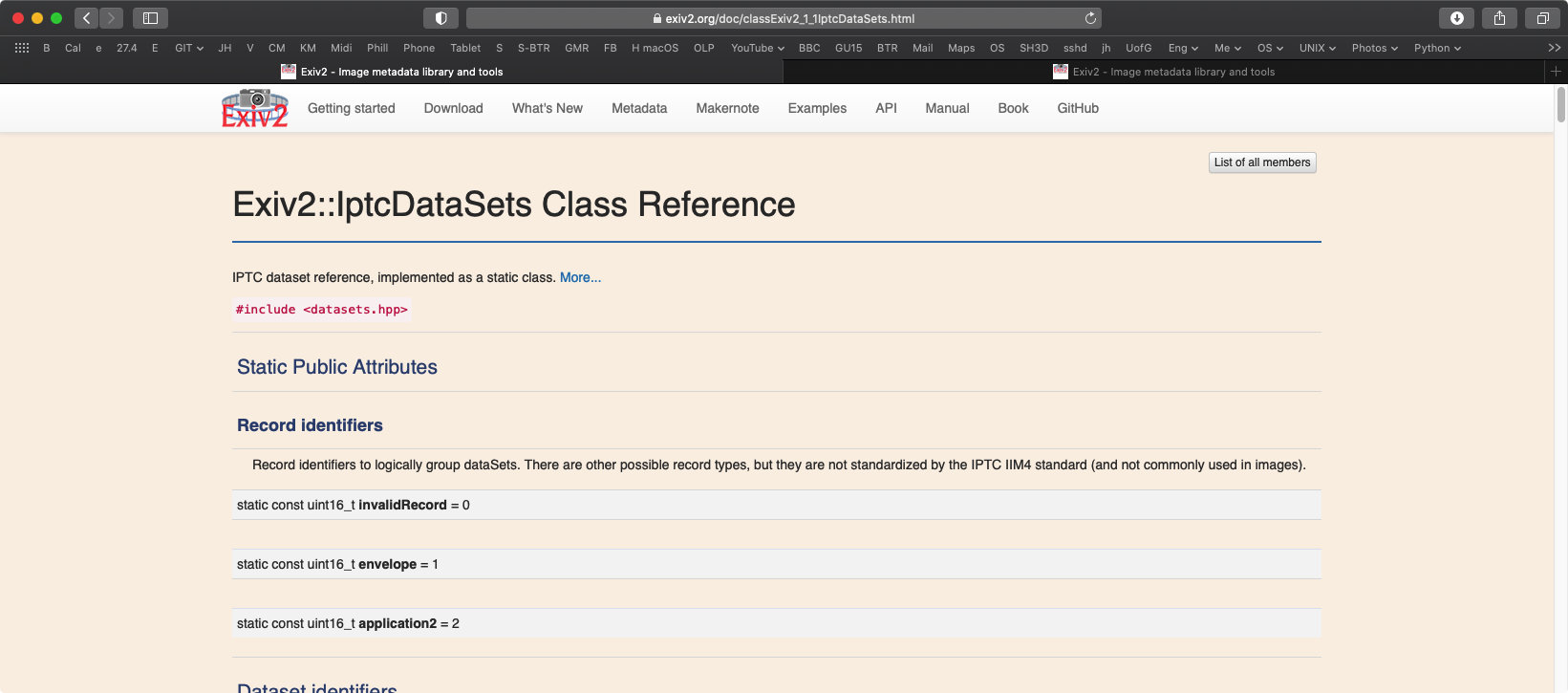The image size is (1568, 693).
Task: Expand the YouTube bookmarks folder
Action: point(758,48)
